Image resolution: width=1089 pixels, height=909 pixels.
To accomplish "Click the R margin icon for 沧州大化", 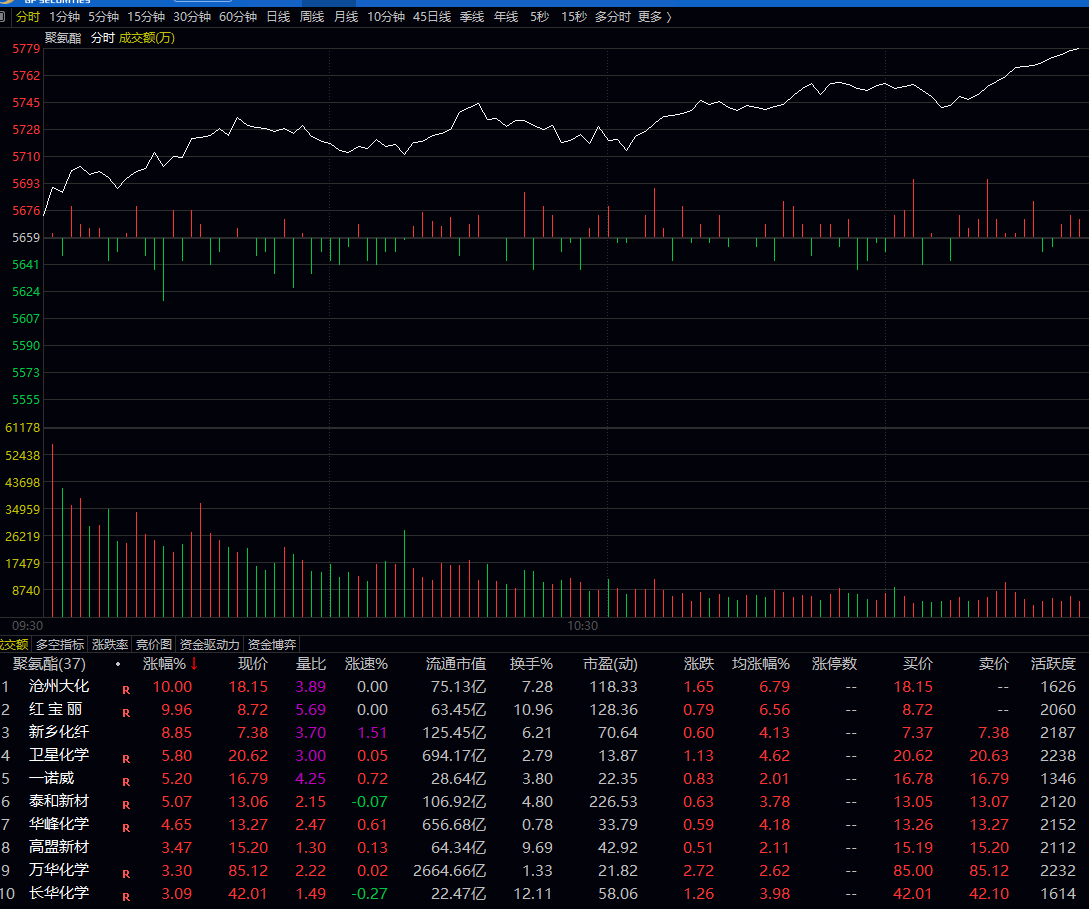I will click(x=126, y=690).
